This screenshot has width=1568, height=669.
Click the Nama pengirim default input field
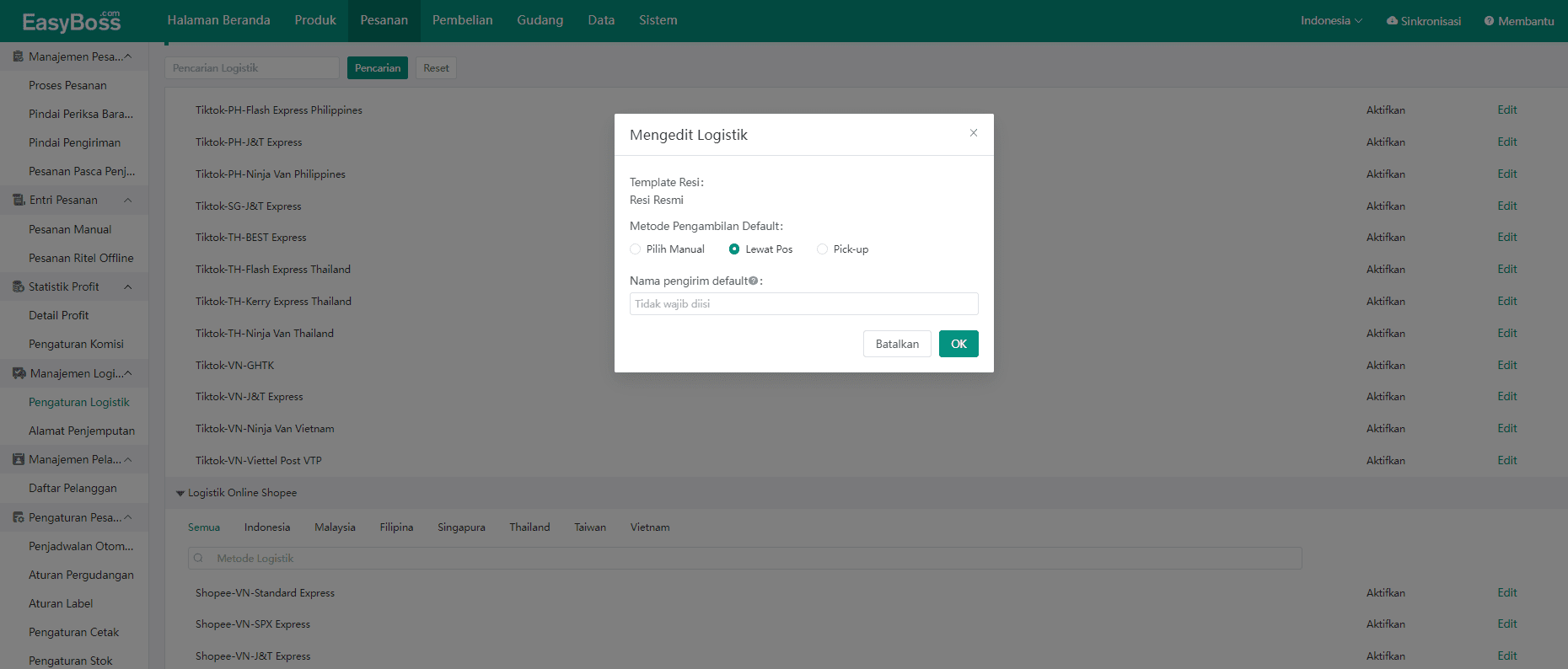[804, 304]
